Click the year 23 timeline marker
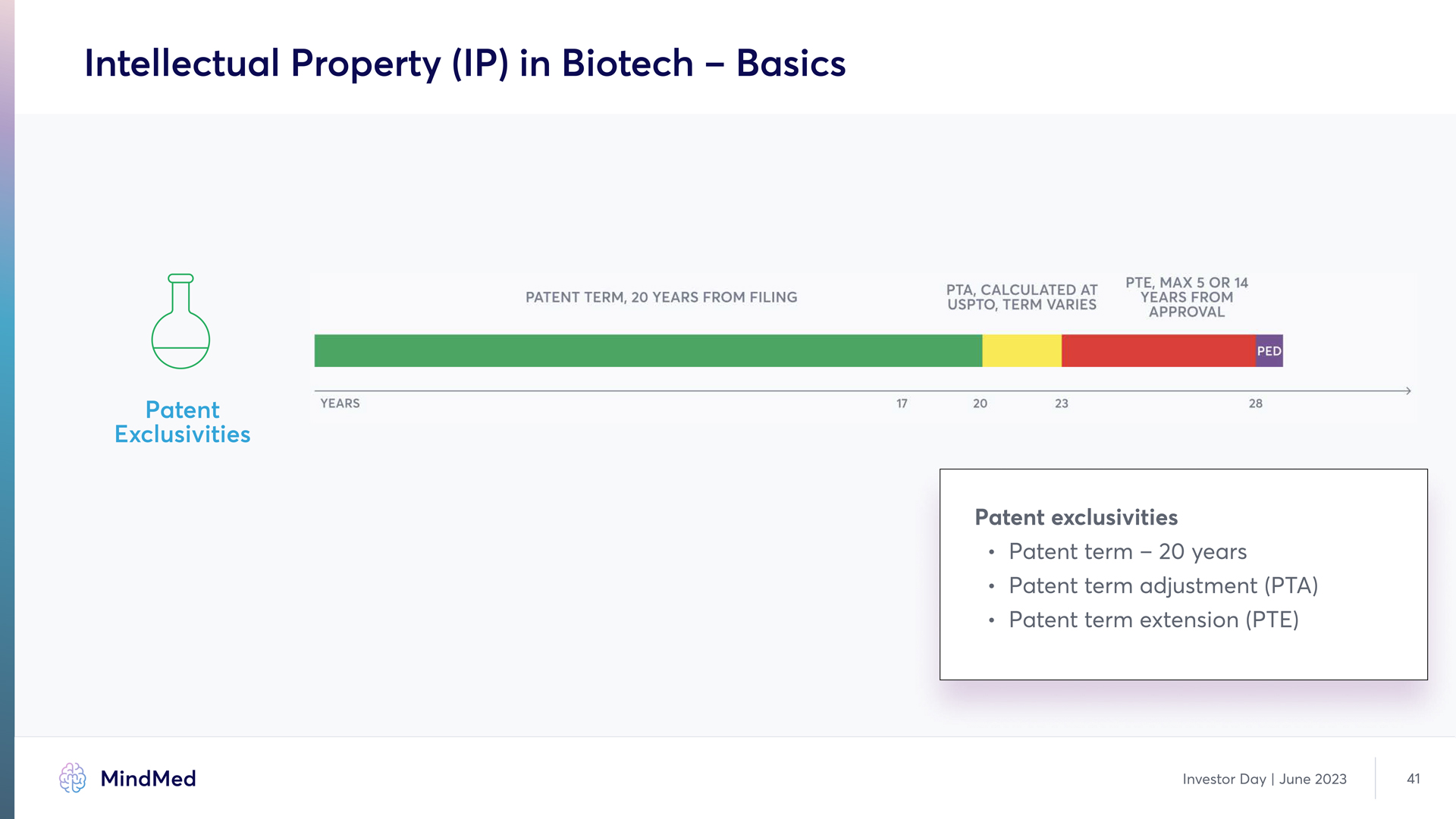This screenshot has height=819, width=1456. [x=1061, y=403]
